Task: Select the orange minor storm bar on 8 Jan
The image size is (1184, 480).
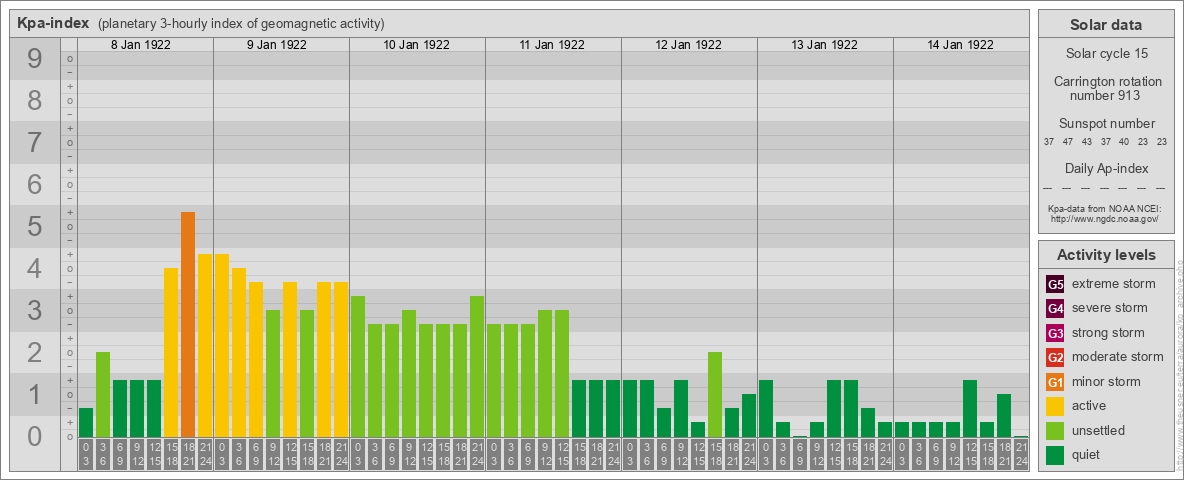Action: [188, 325]
